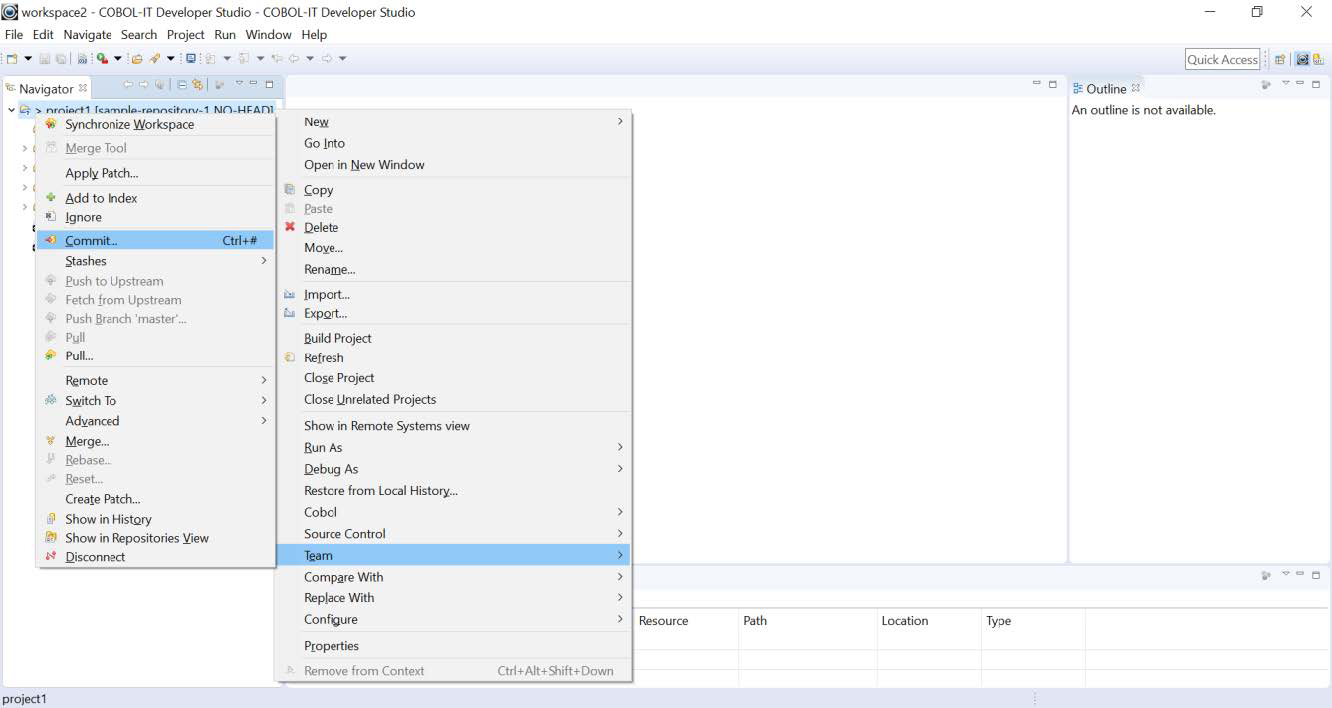The width and height of the screenshot is (1332, 708).
Task: Click the green Add to Index icon
Action: pos(51,198)
